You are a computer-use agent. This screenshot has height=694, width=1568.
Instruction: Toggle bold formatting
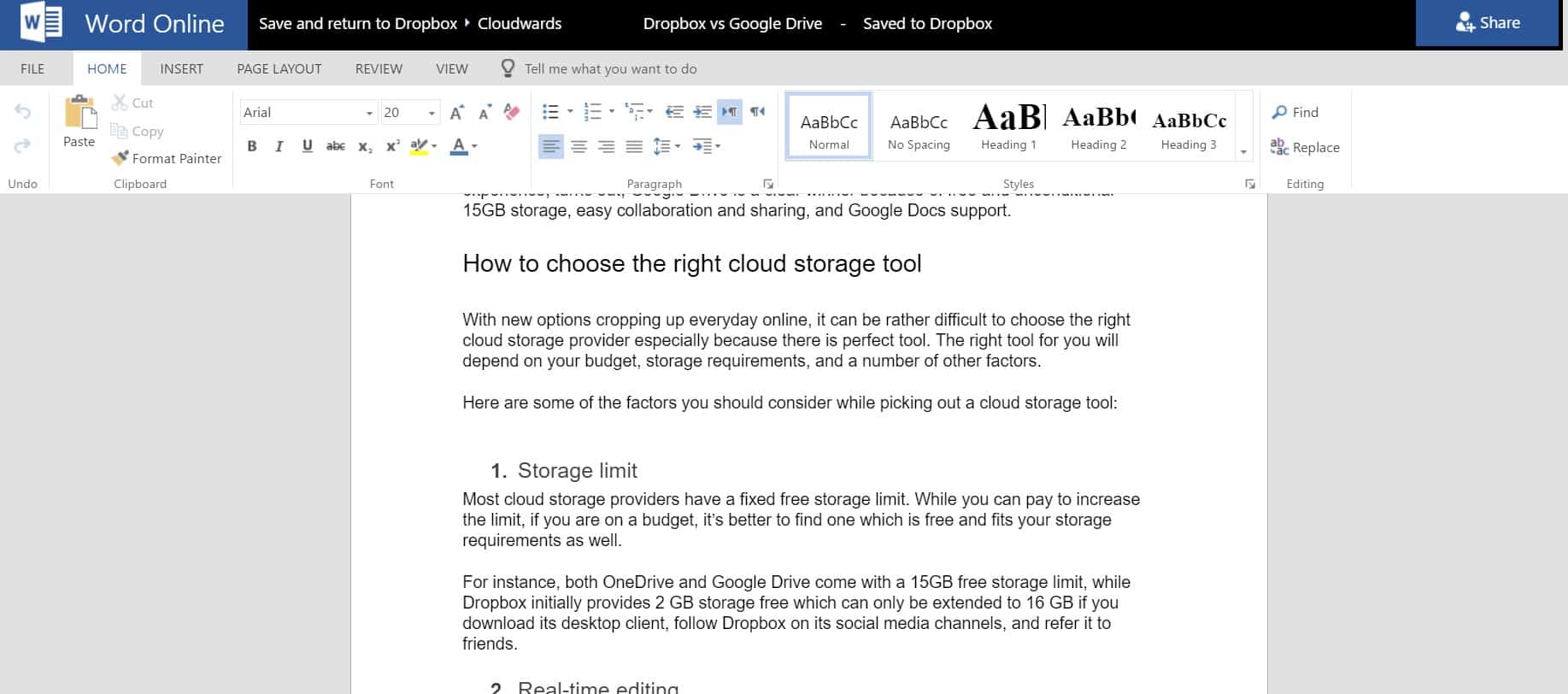pyautogui.click(x=252, y=146)
